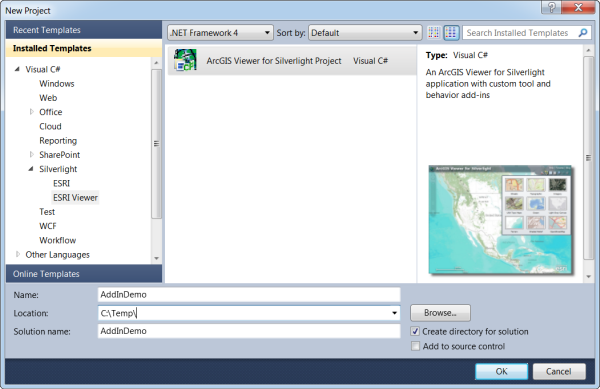Collapse the Visual C# tree node
The width and height of the screenshot is (600, 389).
17,69
